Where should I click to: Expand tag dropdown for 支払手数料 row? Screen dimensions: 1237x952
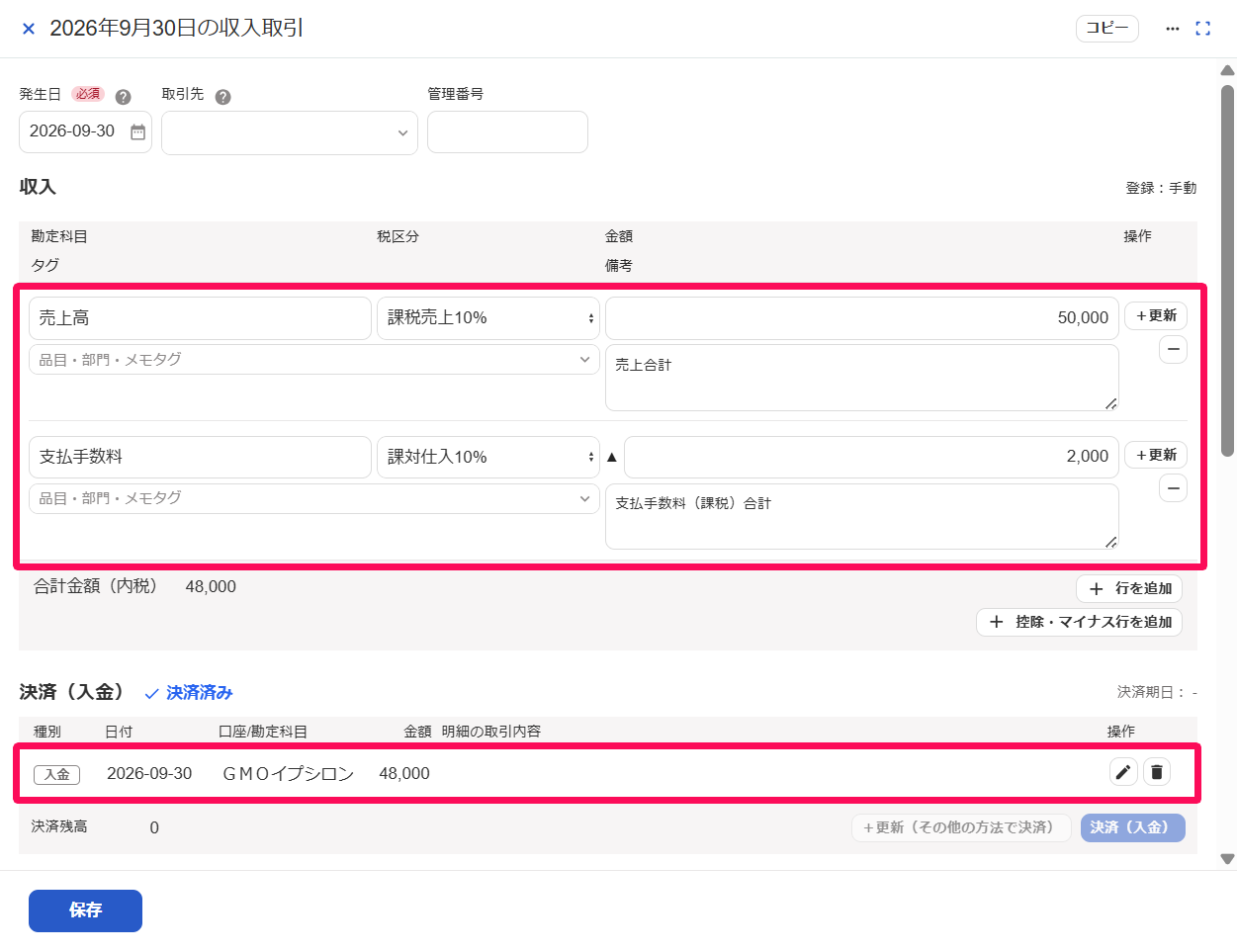314,498
